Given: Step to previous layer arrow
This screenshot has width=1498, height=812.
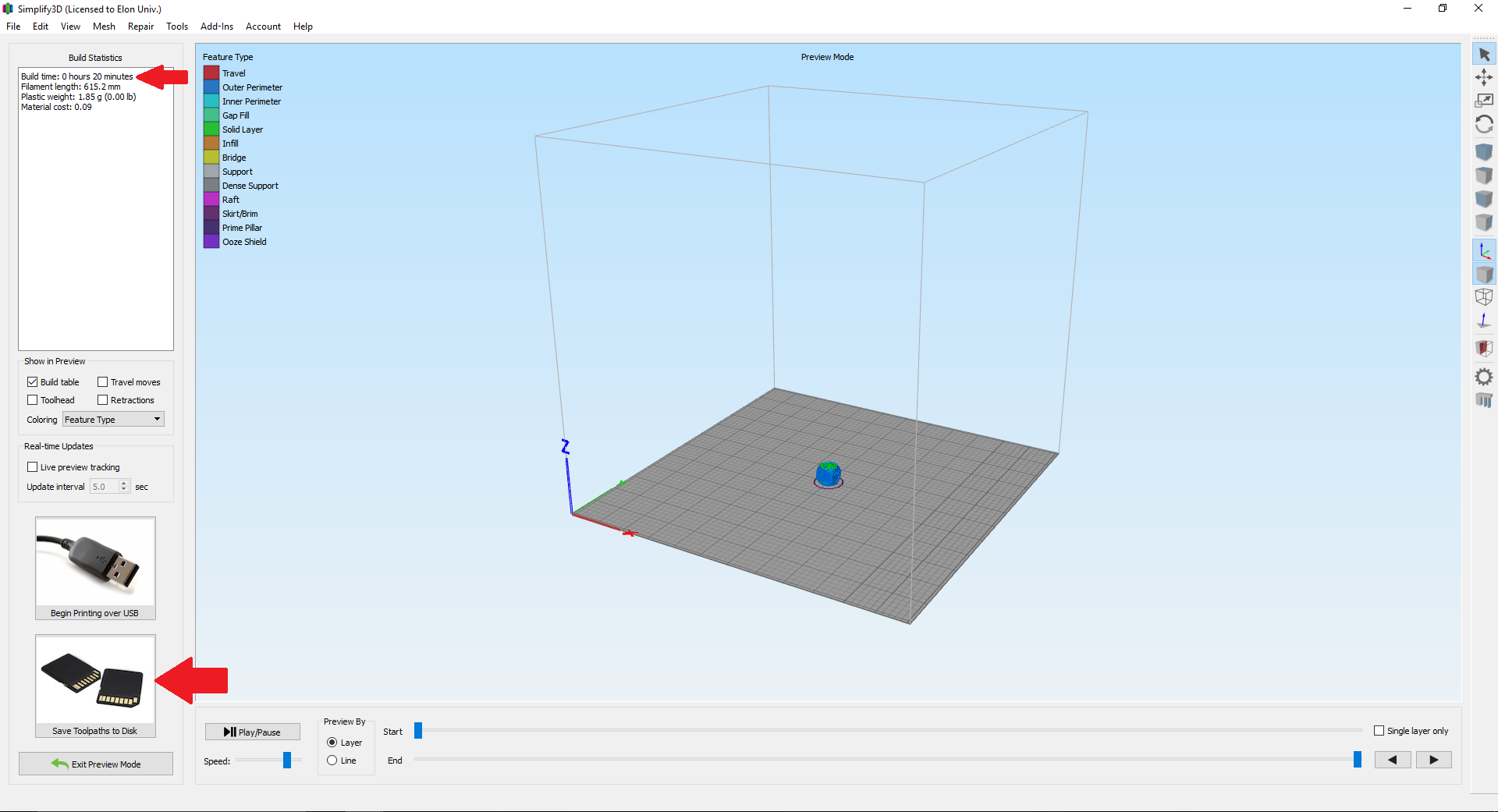Looking at the screenshot, I should (1393, 760).
